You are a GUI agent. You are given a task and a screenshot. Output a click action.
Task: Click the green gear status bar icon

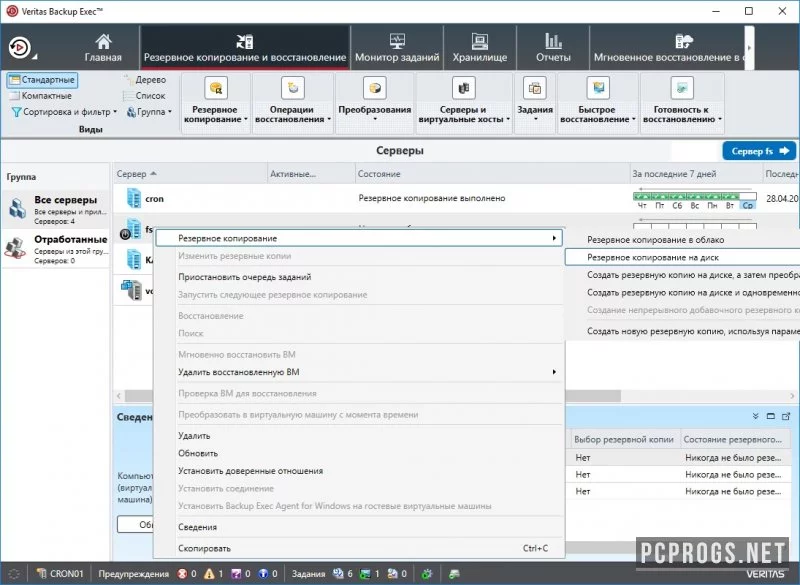[x=427, y=574]
